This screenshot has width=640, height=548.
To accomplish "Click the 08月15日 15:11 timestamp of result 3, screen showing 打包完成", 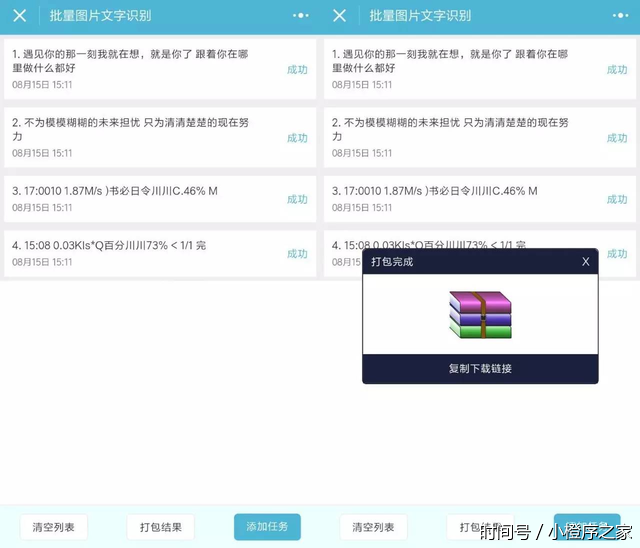I will point(362,208).
